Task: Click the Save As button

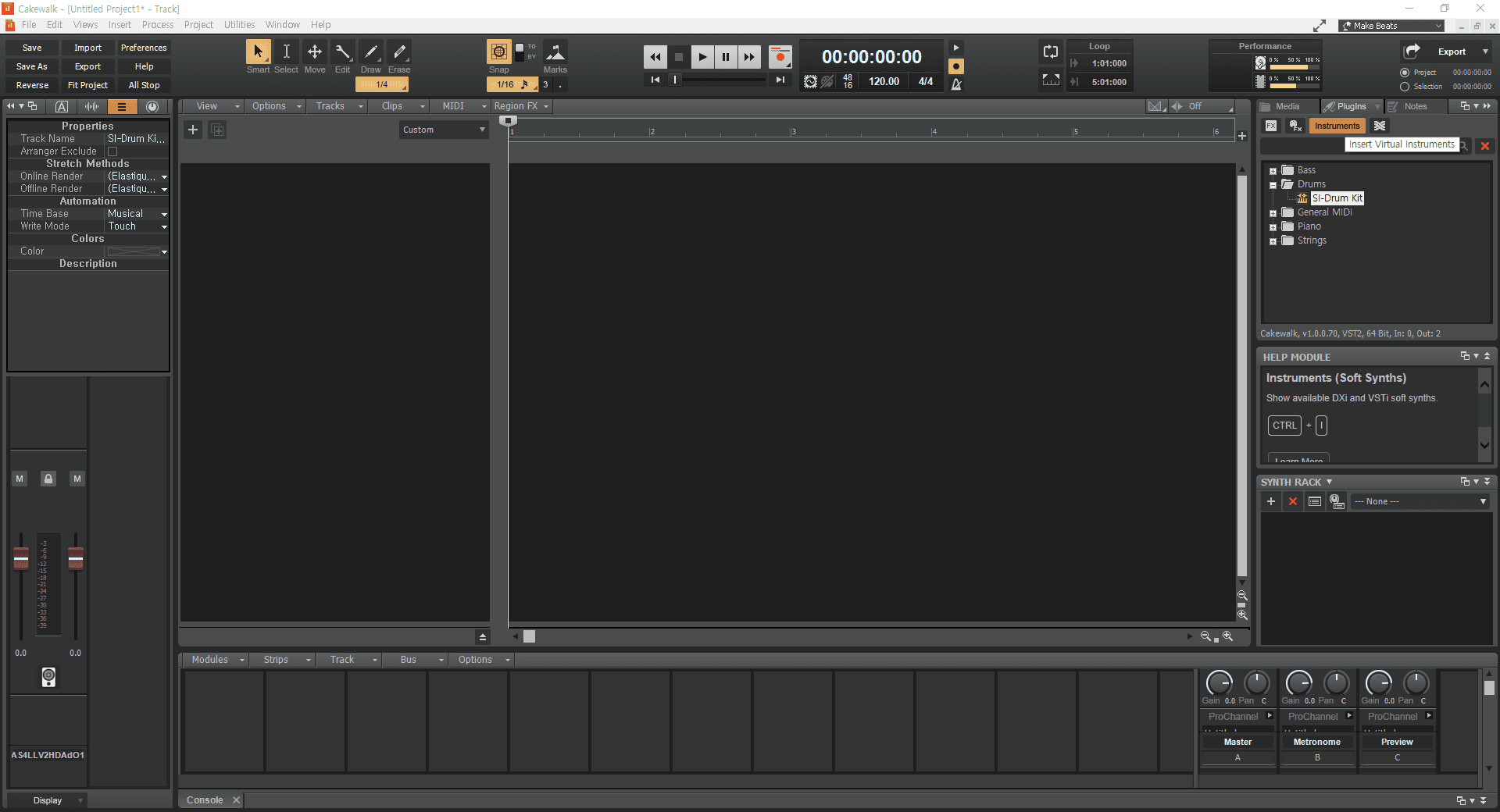Action: [31, 66]
